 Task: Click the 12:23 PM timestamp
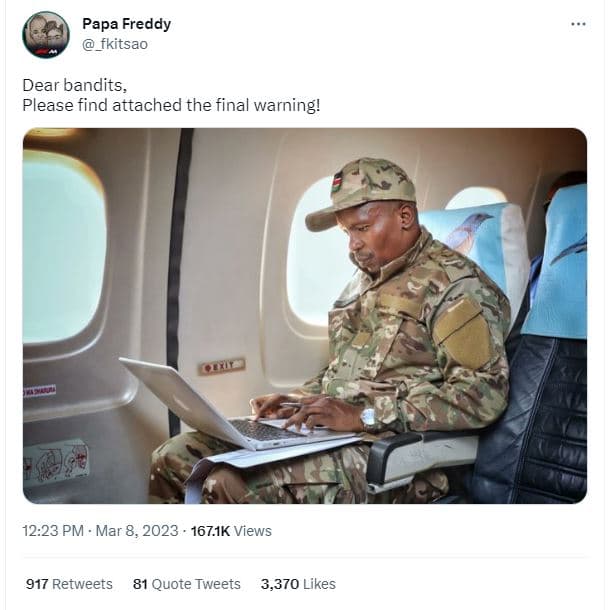pos(52,531)
